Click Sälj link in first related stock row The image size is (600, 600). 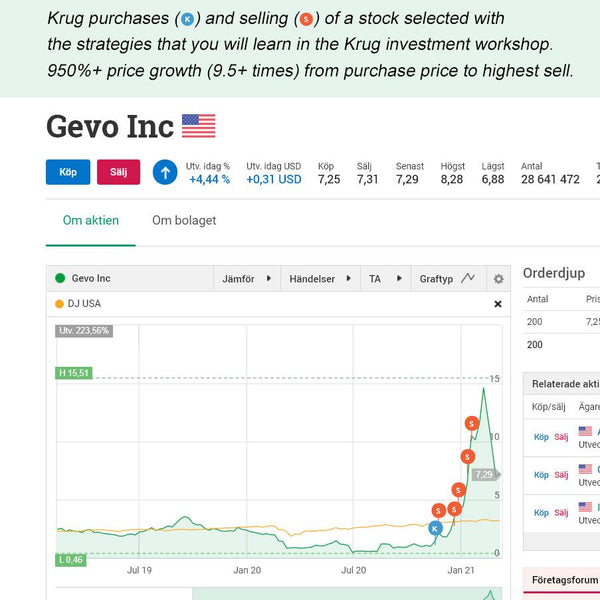[561, 437]
